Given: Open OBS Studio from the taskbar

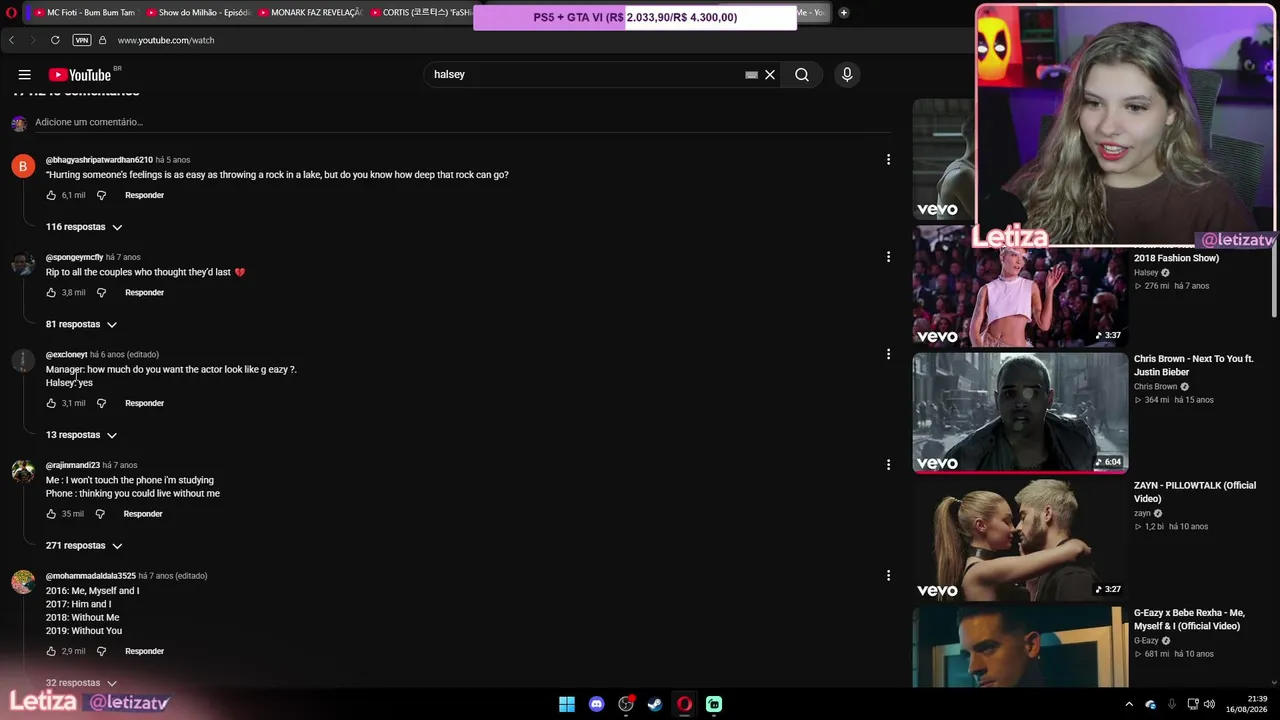Looking at the screenshot, I should [626, 704].
